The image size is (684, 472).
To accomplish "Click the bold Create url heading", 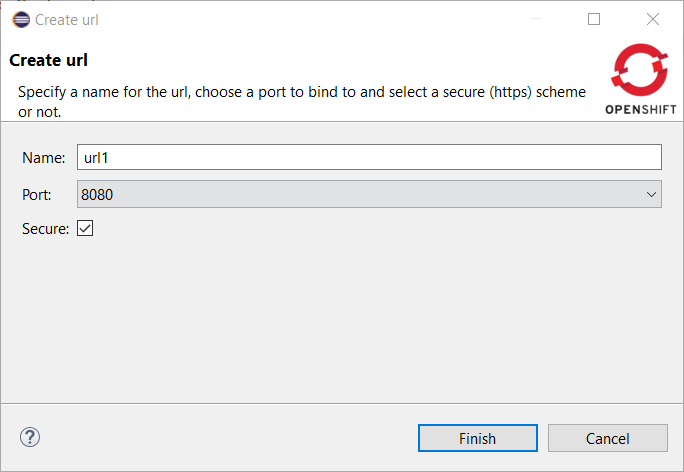I will [x=48, y=60].
